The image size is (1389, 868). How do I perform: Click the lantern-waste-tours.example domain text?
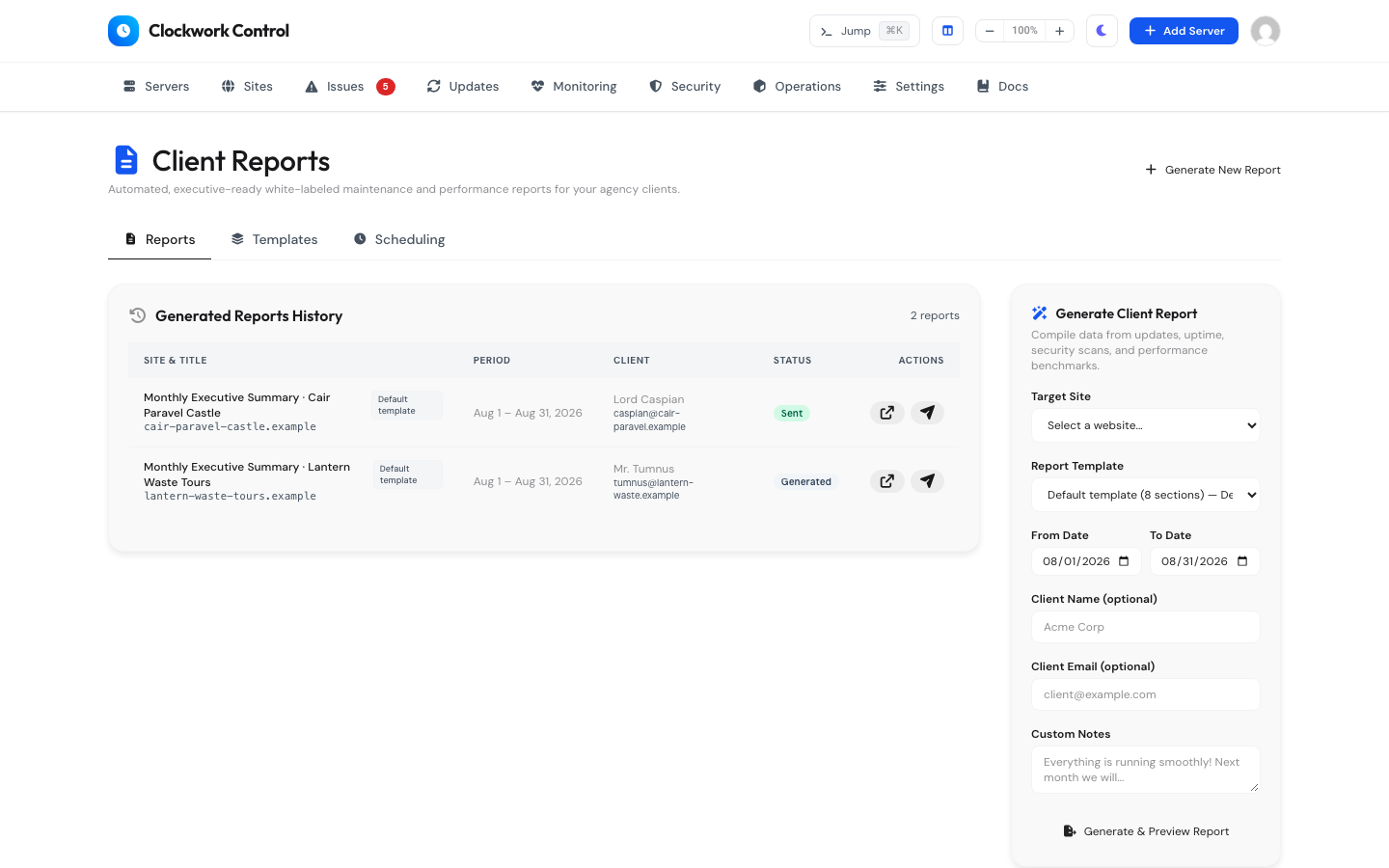(231, 496)
